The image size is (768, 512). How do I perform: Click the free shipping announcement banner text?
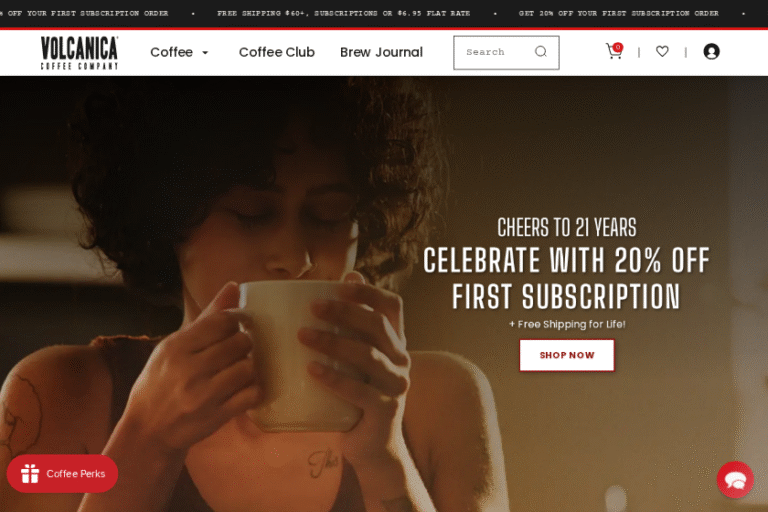[x=344, y=13]
